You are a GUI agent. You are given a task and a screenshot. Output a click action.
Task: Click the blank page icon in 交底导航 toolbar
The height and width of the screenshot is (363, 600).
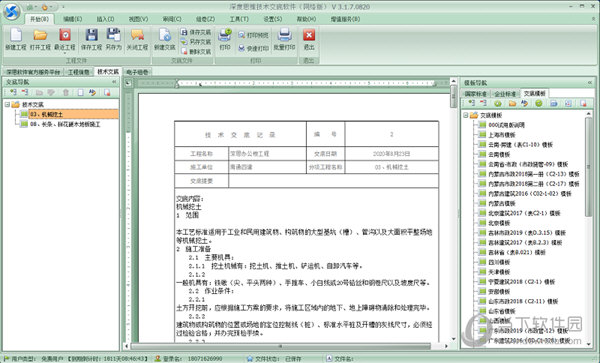[80, 92]
